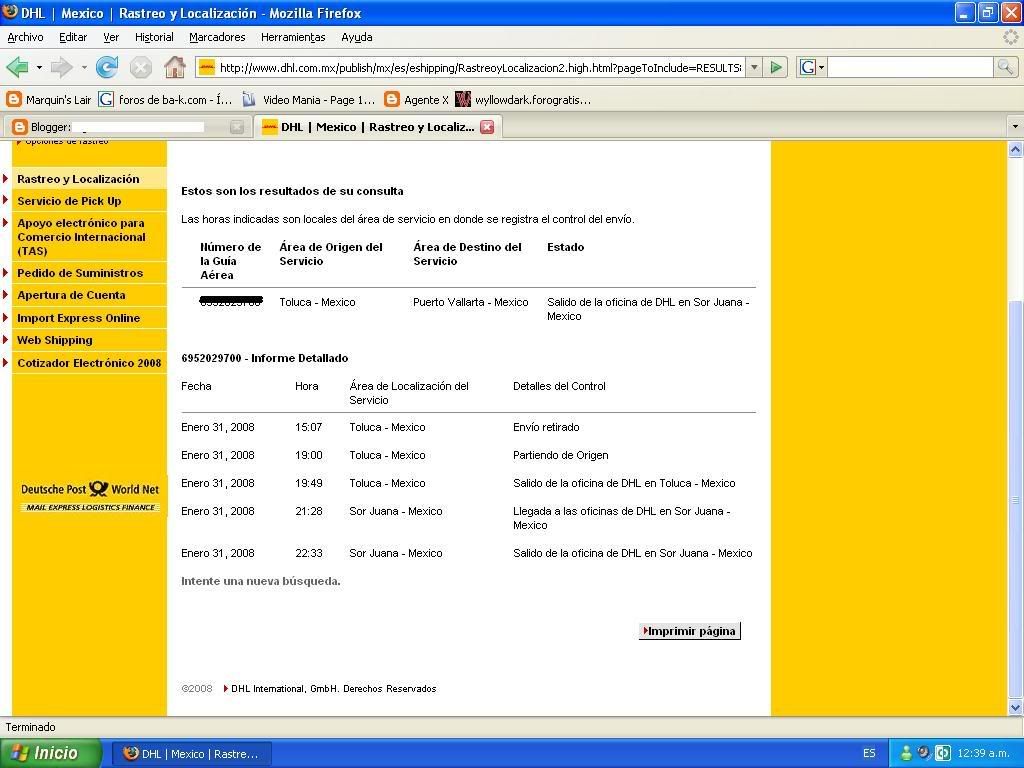Open Servicio de Pick Up link
The height and width of the screenshot is (768, 1024).
click(x=69, y=201)
